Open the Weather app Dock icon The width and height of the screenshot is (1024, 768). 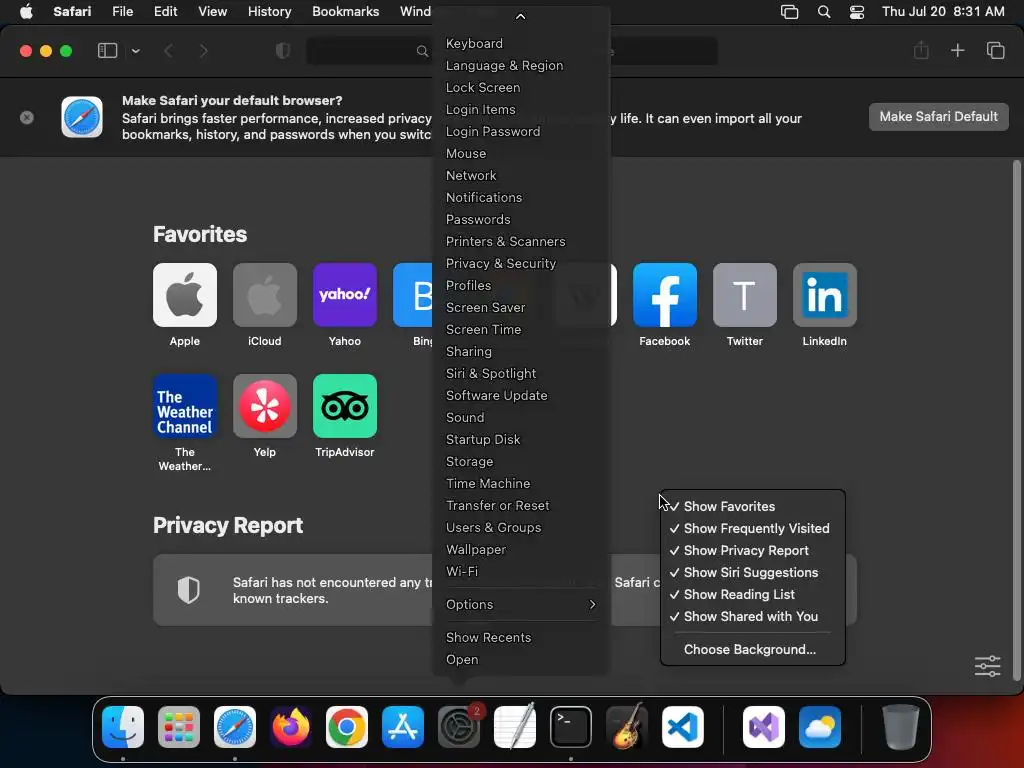pyautogui.click(x=820, y=727)
